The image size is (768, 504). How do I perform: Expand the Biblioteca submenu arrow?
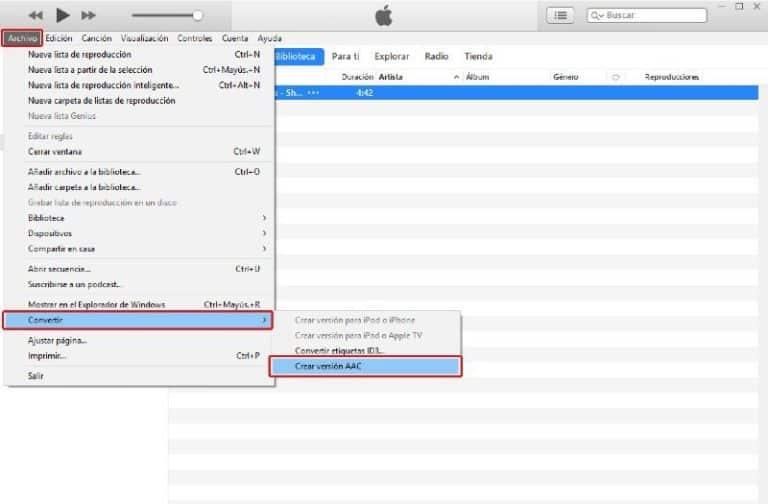[264, 218]
